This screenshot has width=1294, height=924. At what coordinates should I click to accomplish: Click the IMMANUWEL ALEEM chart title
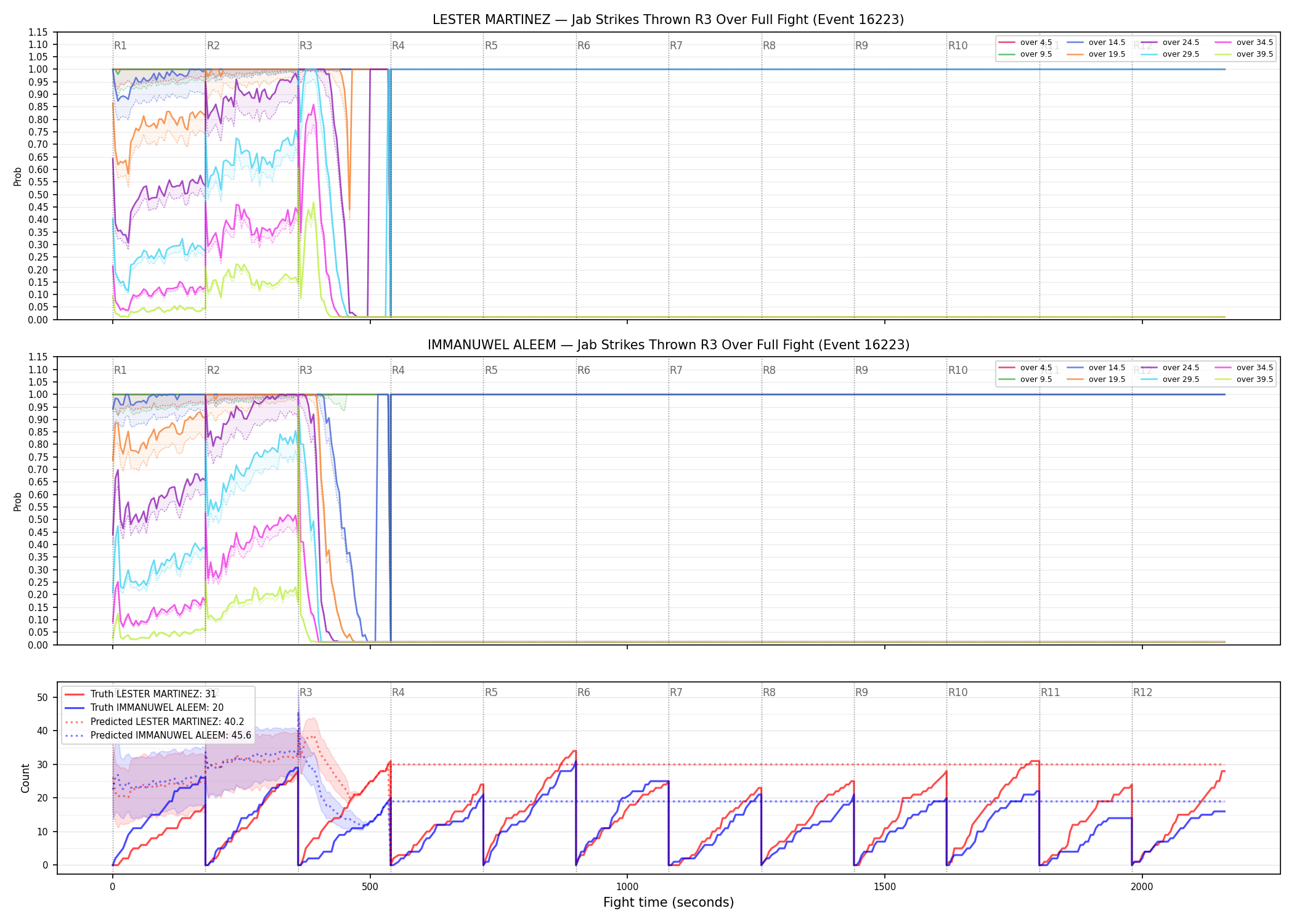tap(668, 345)
